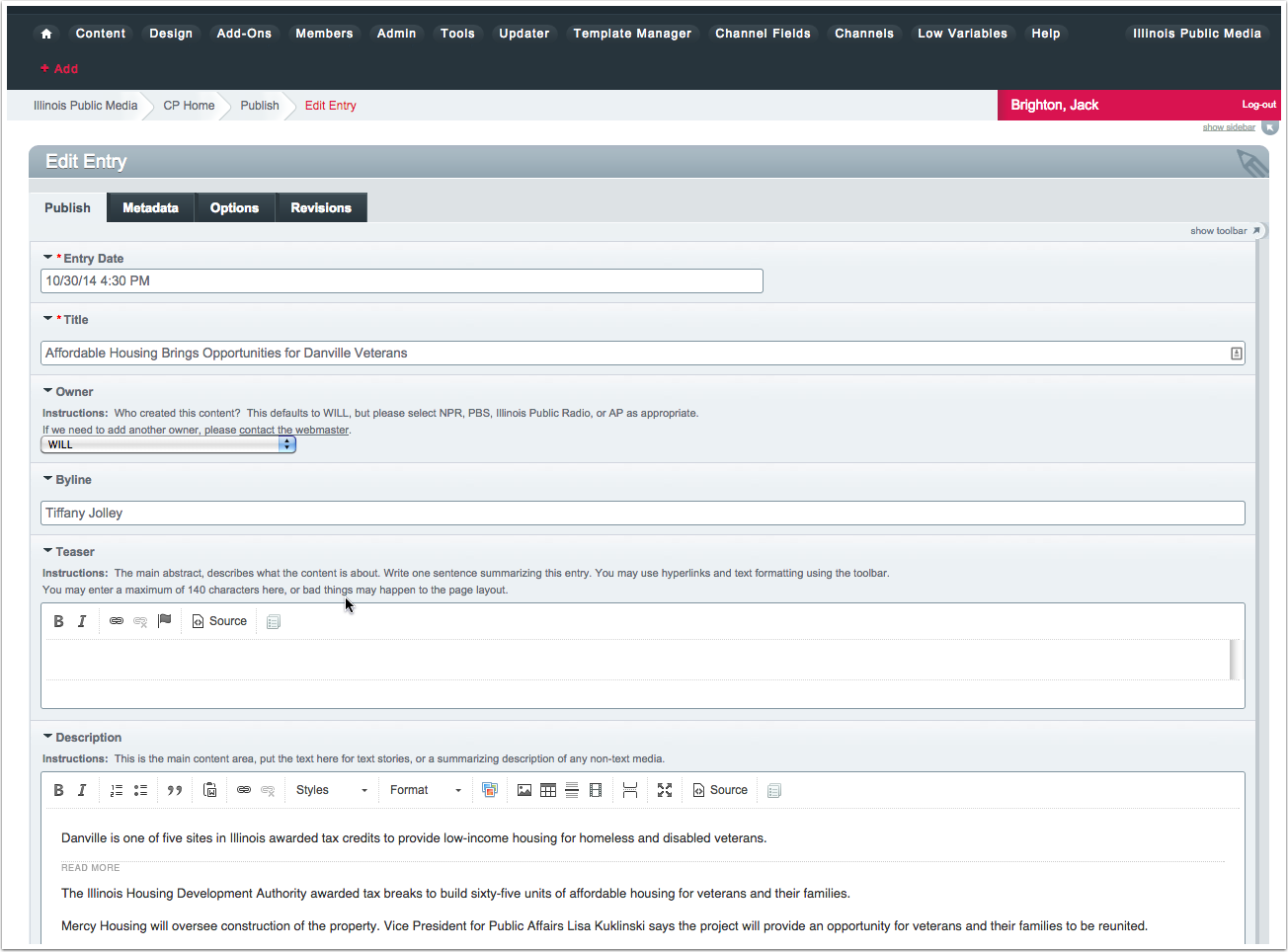Viewport: 1288px width, 952px height.
Task: Italicize text in the Teaser toolbar
Action: click(82, 621)
